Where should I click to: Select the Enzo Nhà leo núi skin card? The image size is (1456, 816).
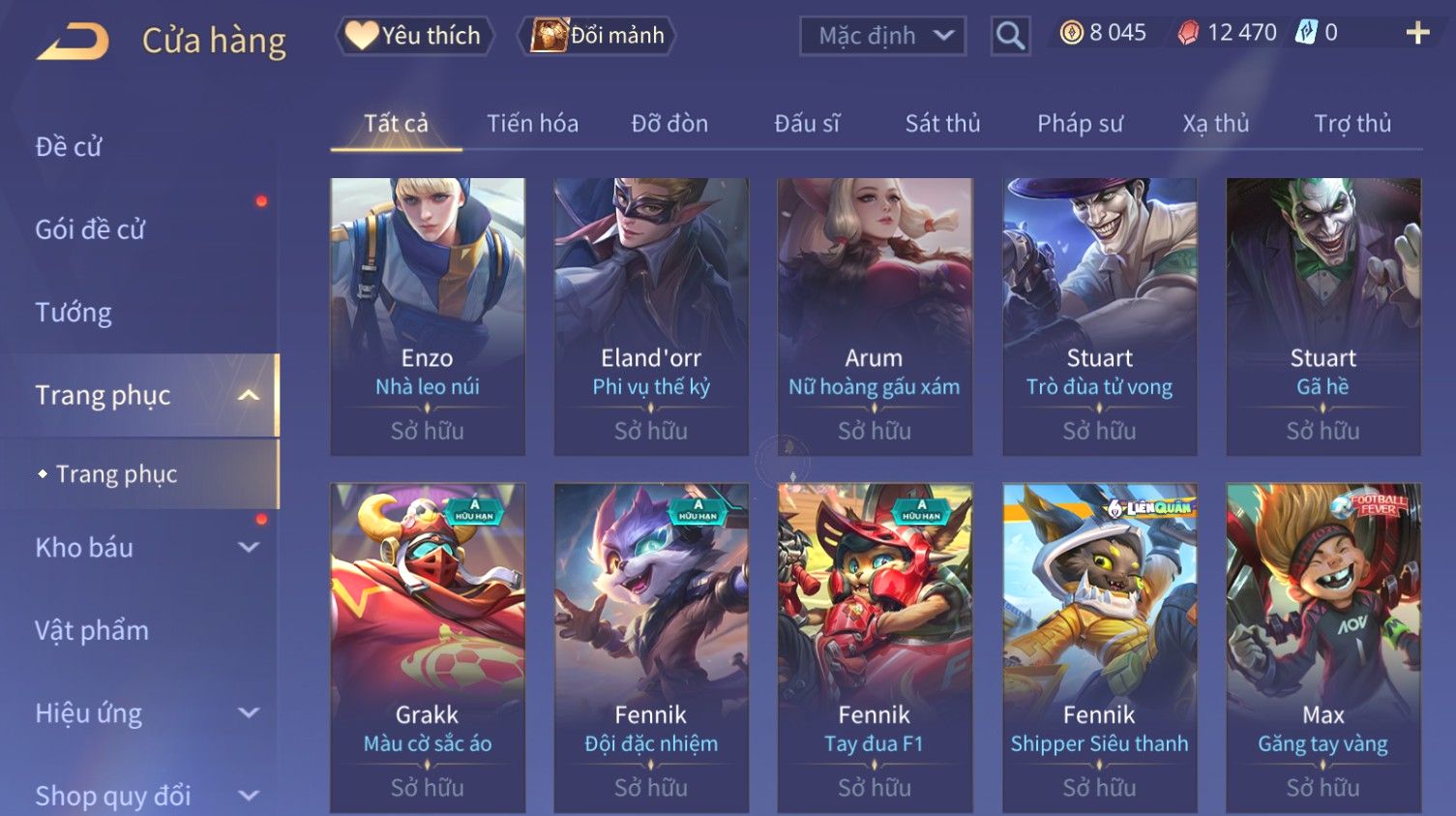pyautogui.click(x=428, y=317)
